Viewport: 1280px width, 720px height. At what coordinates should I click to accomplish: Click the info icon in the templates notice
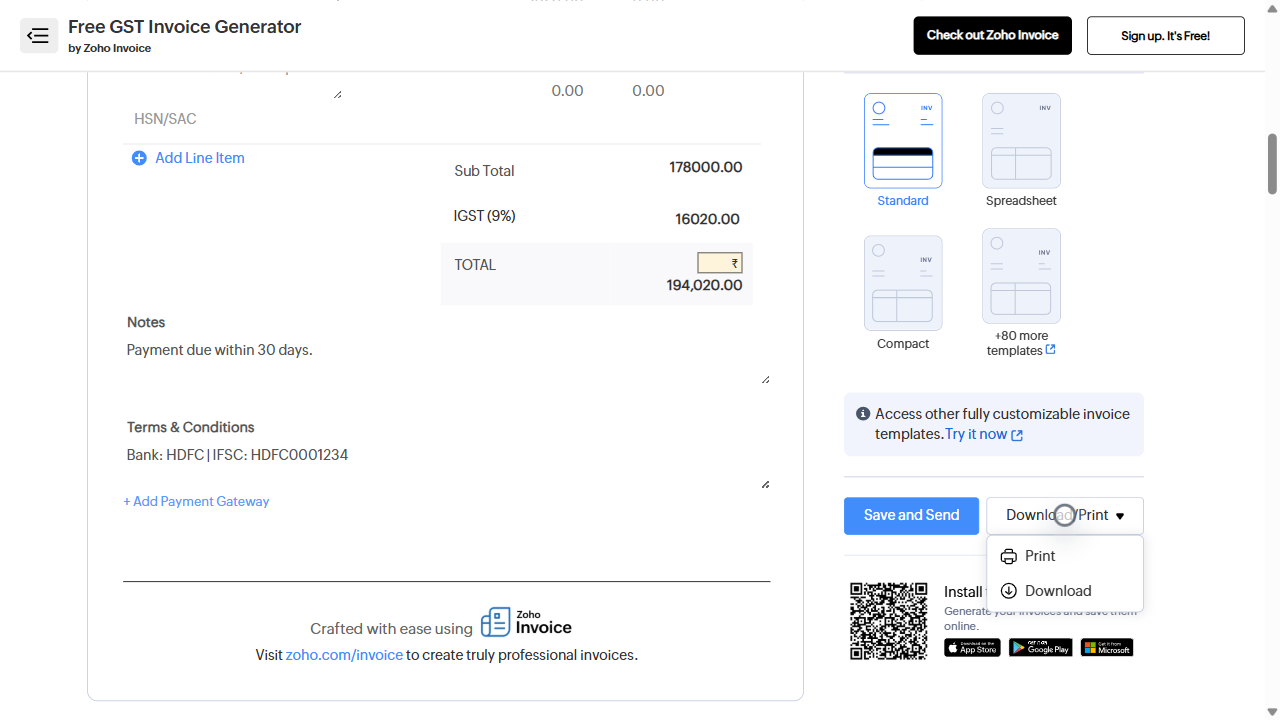pos(863,413)
